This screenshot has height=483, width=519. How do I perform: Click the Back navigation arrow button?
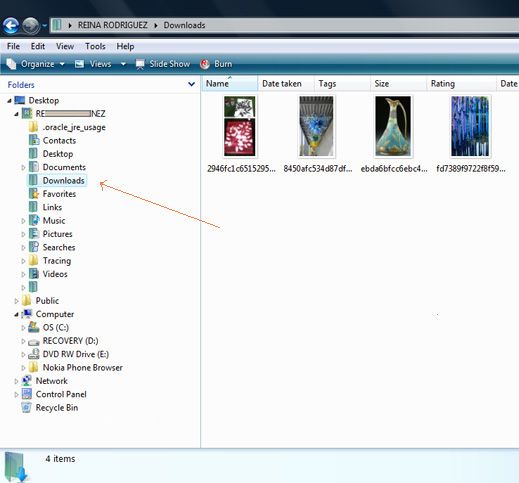tap(11, 25)
